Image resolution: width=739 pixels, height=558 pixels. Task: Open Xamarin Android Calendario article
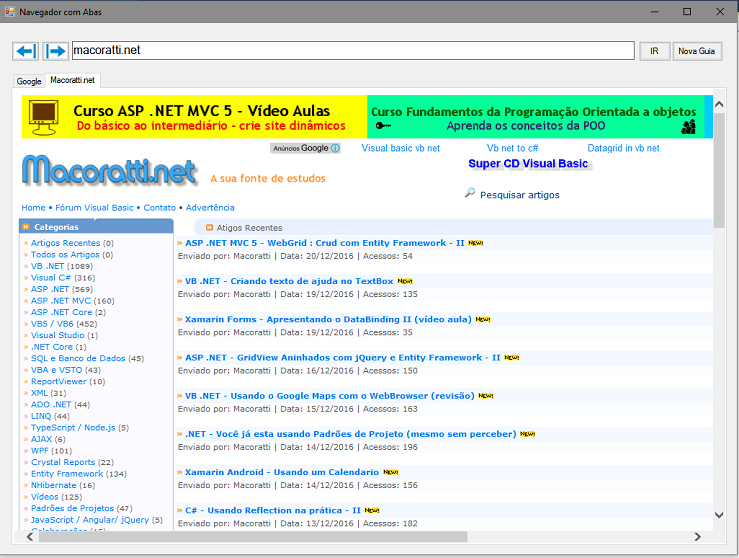tap(282, 472)
